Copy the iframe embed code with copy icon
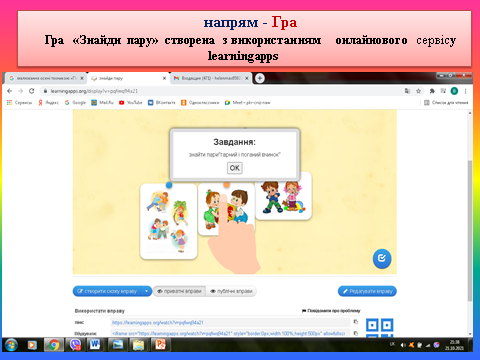Screen dimensions: 480x360 356,333
